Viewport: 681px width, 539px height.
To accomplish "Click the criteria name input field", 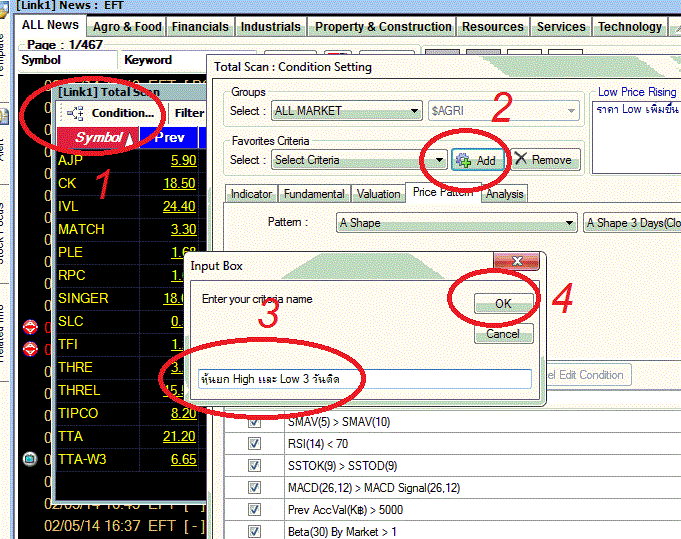I will click(x=364, y=379).
